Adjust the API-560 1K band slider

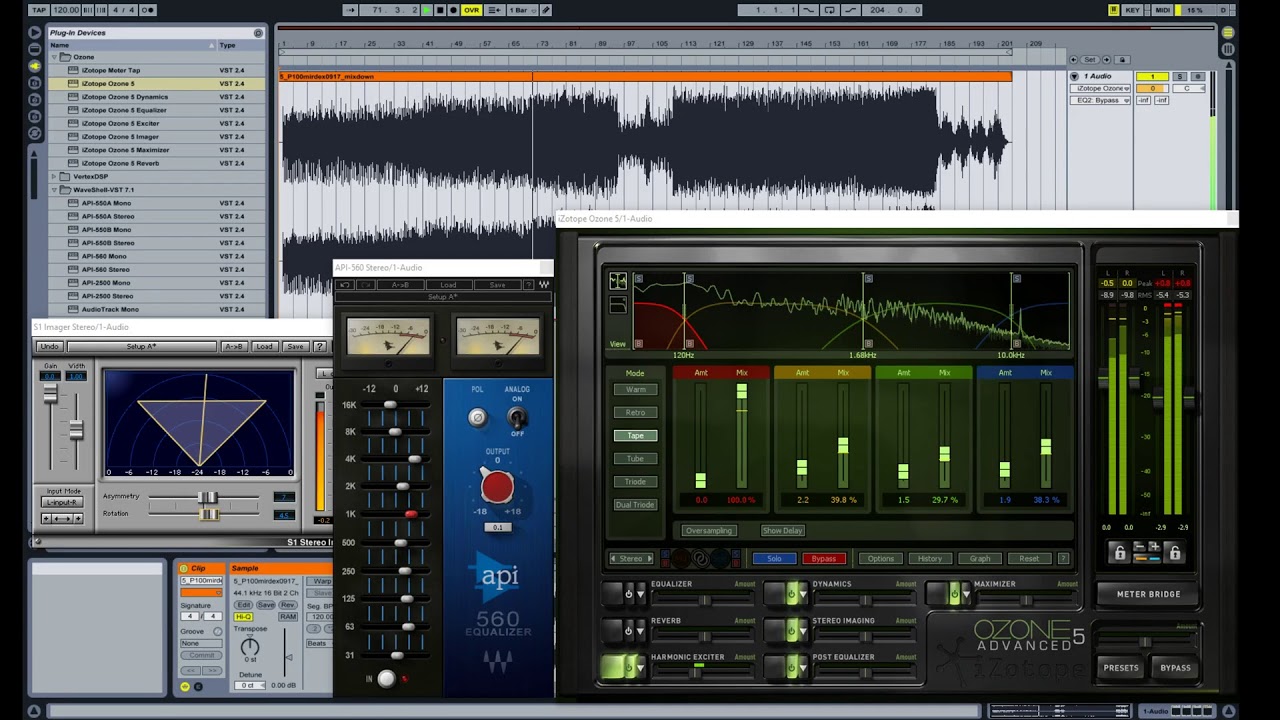(410, 514)
